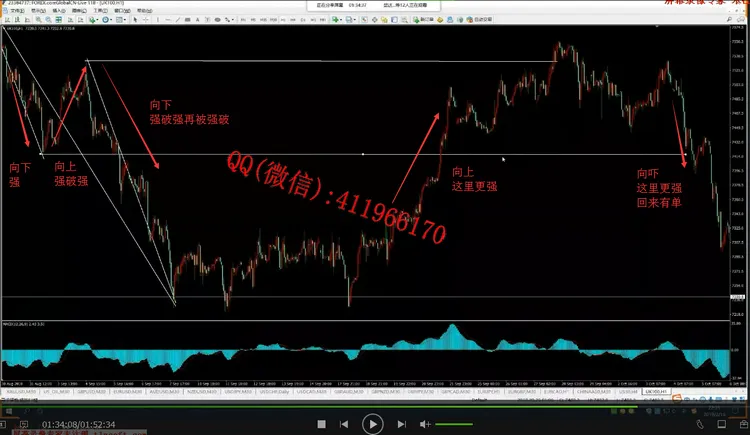This screenshot has width=750, height=435.
Task: Switch timeframe to D1
Action: point(303,20)
